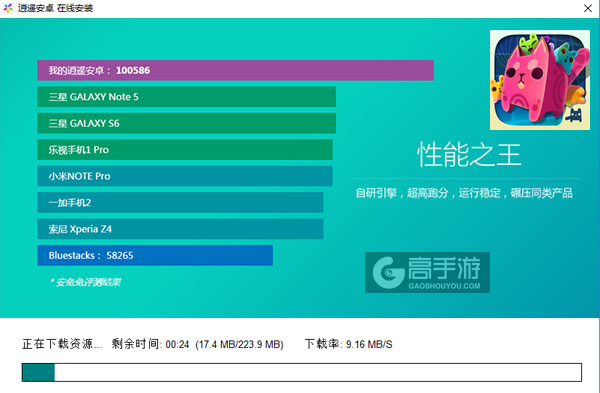Screen dimensions: 600x393
Task: Click the 正在下载资源 status text
Action: pyautogui.click(x=62, y=344)
